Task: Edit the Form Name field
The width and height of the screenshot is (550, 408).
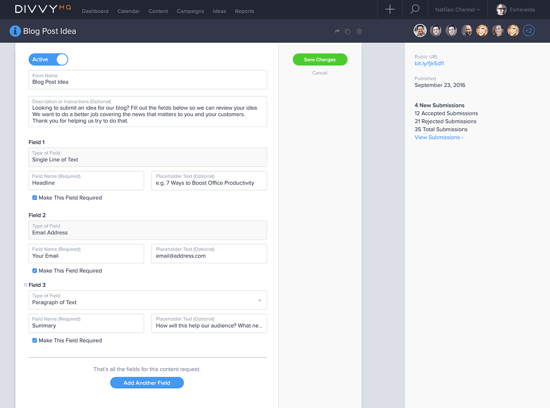Action: 147,80
